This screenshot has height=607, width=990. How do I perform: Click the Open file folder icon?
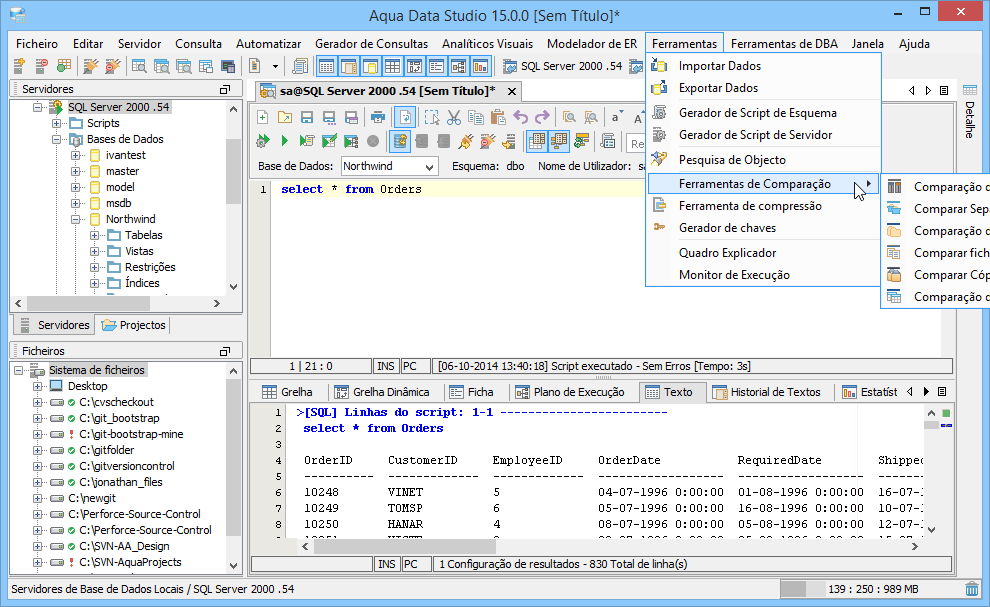coord(285,117)
